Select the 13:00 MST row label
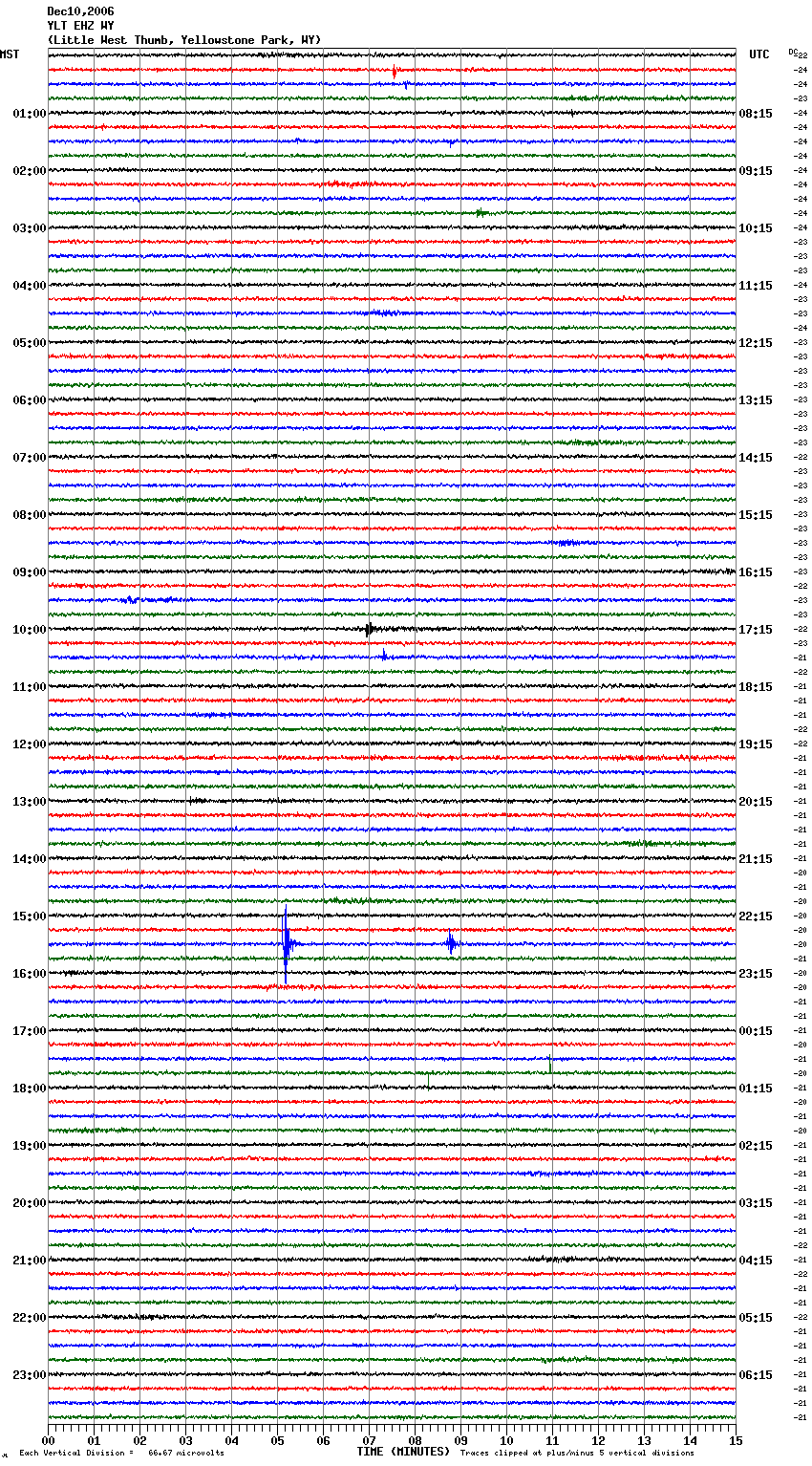 point(30,802)
